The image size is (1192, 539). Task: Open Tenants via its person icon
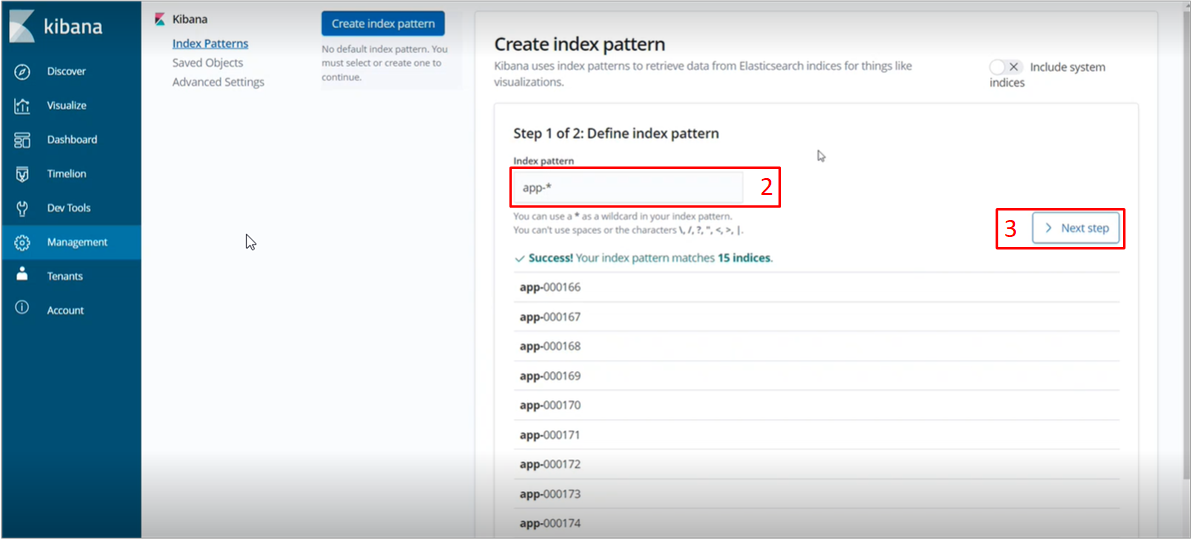(22, 275)
